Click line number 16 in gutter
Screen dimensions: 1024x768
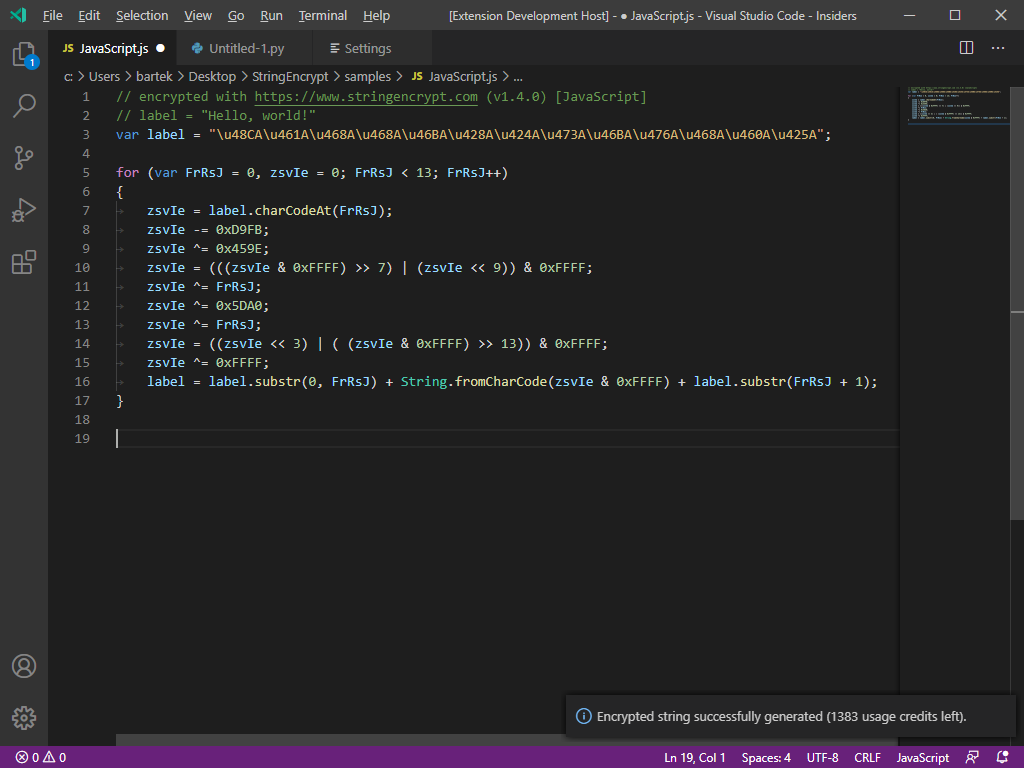(82, 381)
